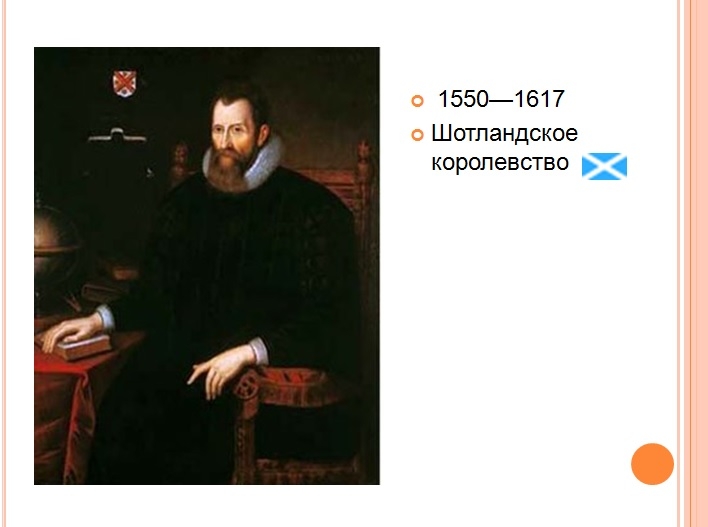
Task: Click the large solid orange circle
Action: (x=652, y=464)
